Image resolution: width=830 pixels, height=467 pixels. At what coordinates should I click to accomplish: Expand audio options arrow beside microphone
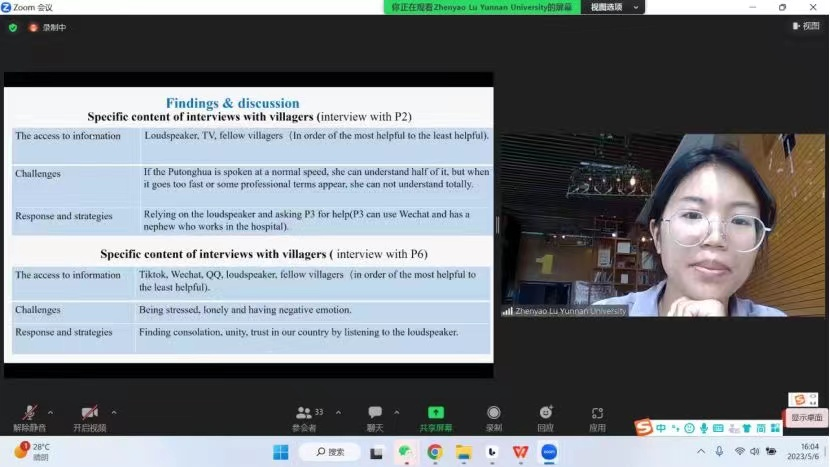click(51, 411)
